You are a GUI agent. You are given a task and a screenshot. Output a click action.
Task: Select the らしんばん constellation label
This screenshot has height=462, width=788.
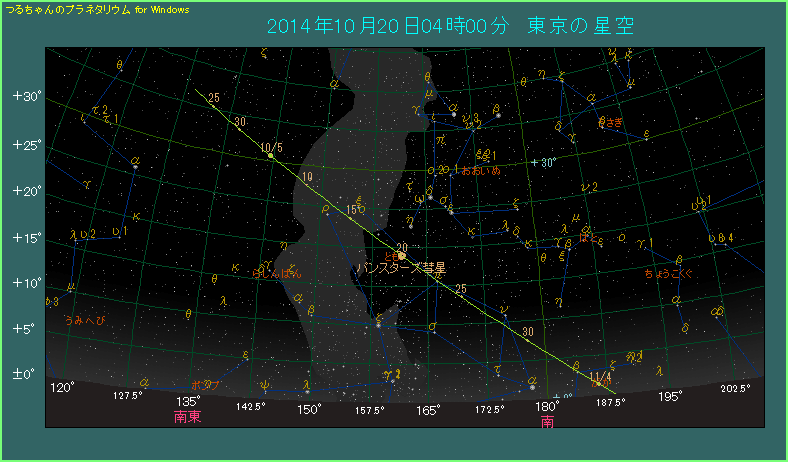click(x=277, y=272)
